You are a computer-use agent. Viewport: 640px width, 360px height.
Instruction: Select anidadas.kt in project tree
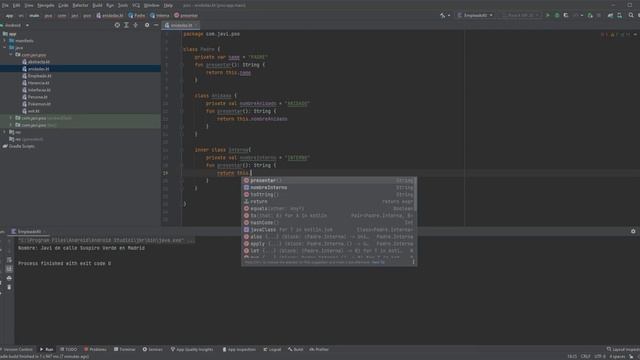coord(36,69)
